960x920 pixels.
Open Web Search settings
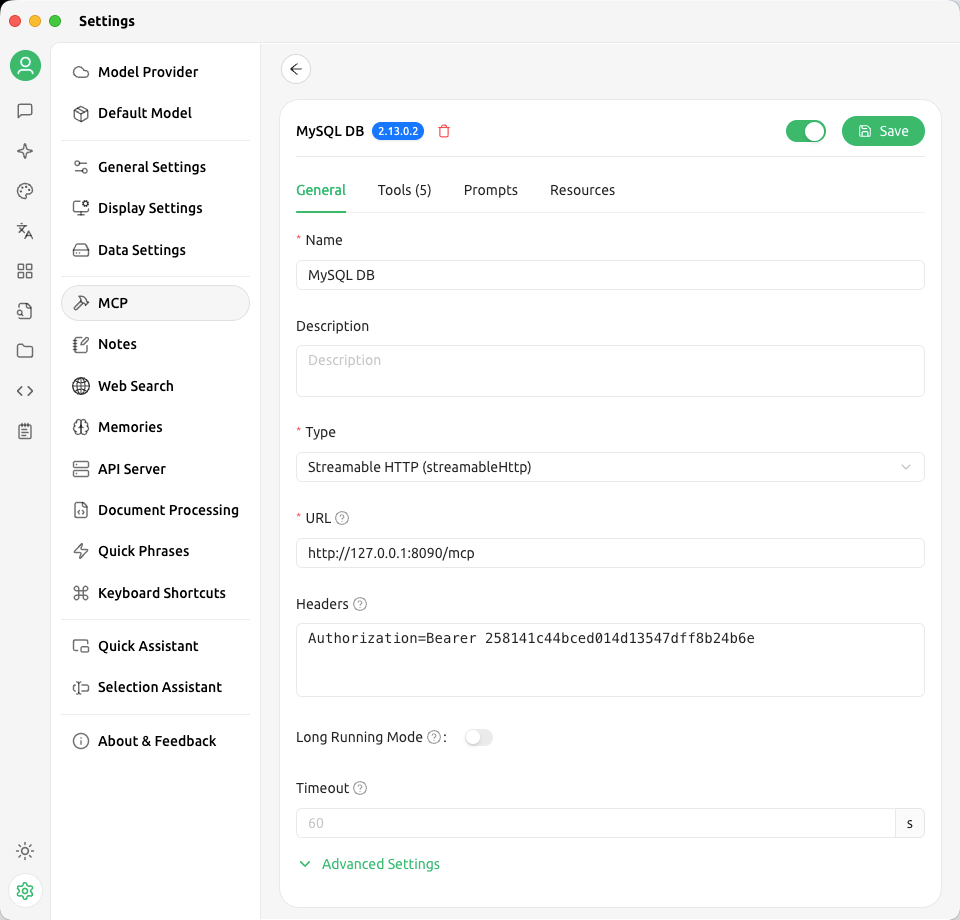tap(136, 386)
